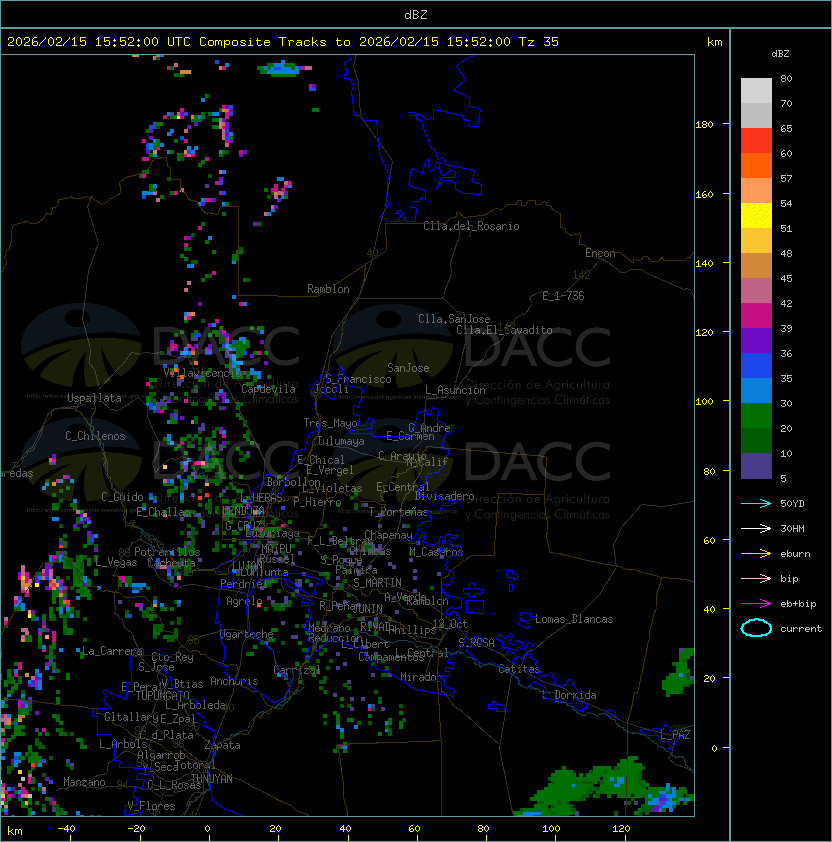Click the cyan 'current' ellipse legend icon
Image resolution: width=832 pixels, height=842 pixels.
tap(756, 628)
